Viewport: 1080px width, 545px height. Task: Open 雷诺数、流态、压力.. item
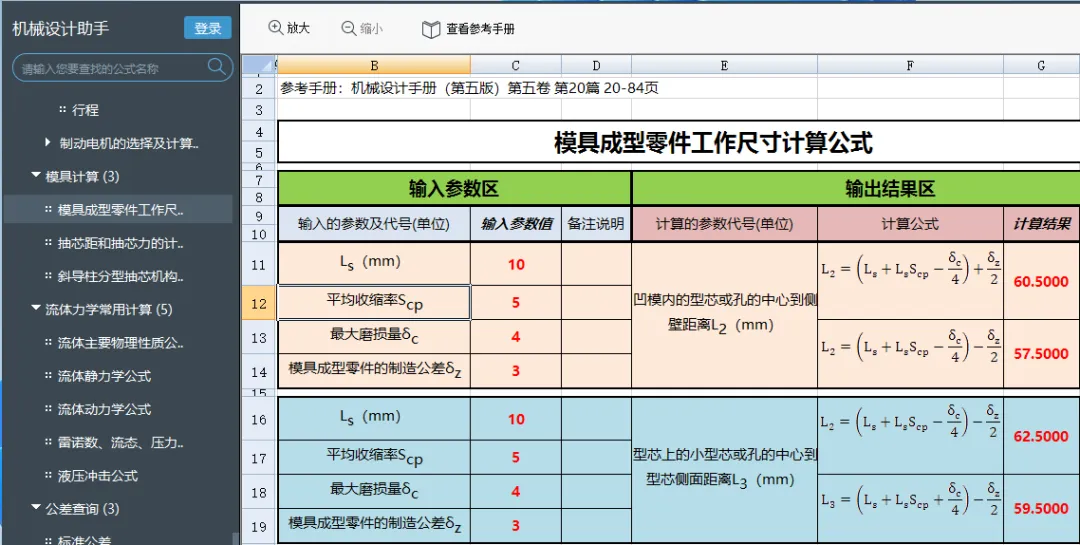[121, 442]
